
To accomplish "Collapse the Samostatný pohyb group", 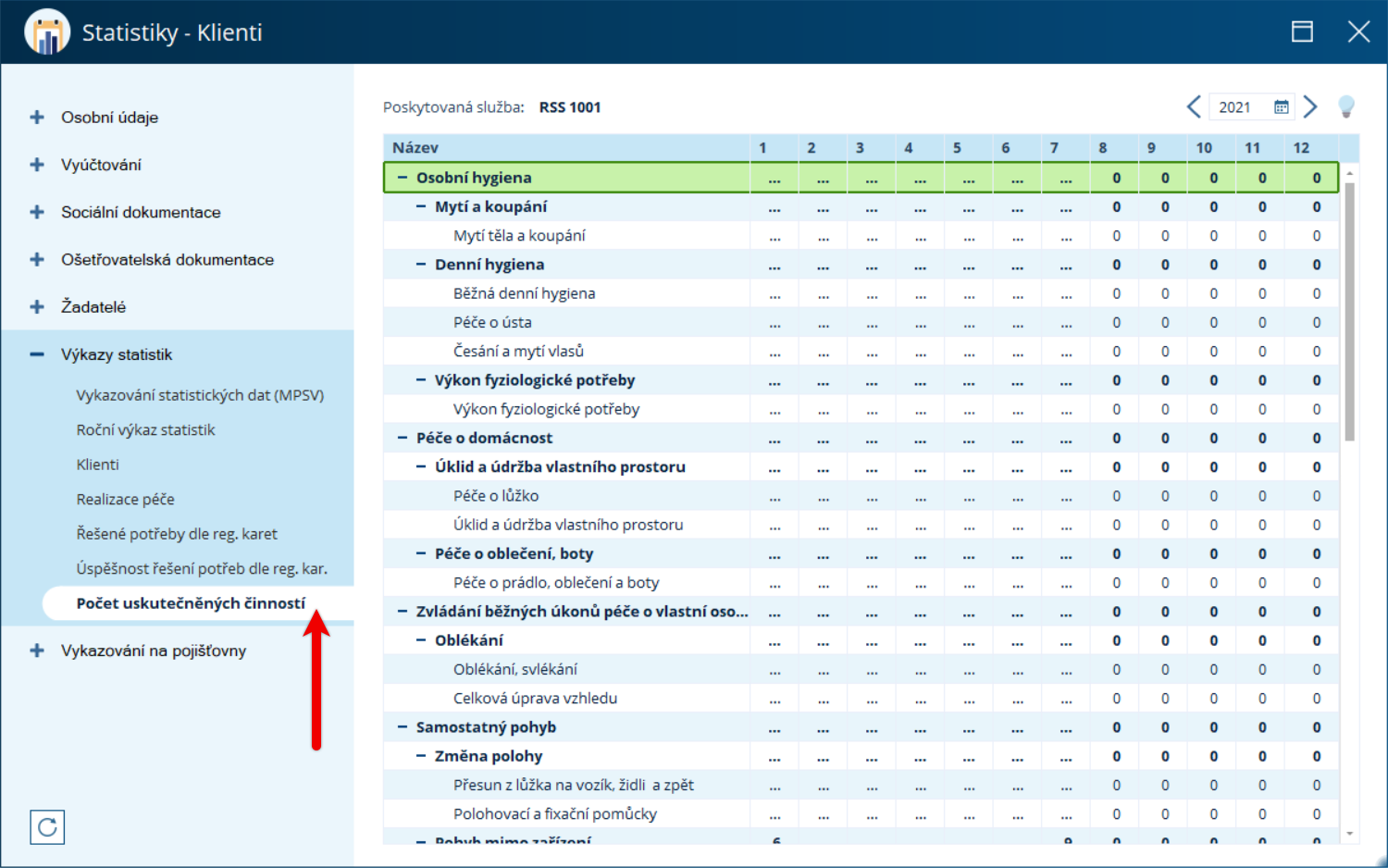I will click(403, 727).
